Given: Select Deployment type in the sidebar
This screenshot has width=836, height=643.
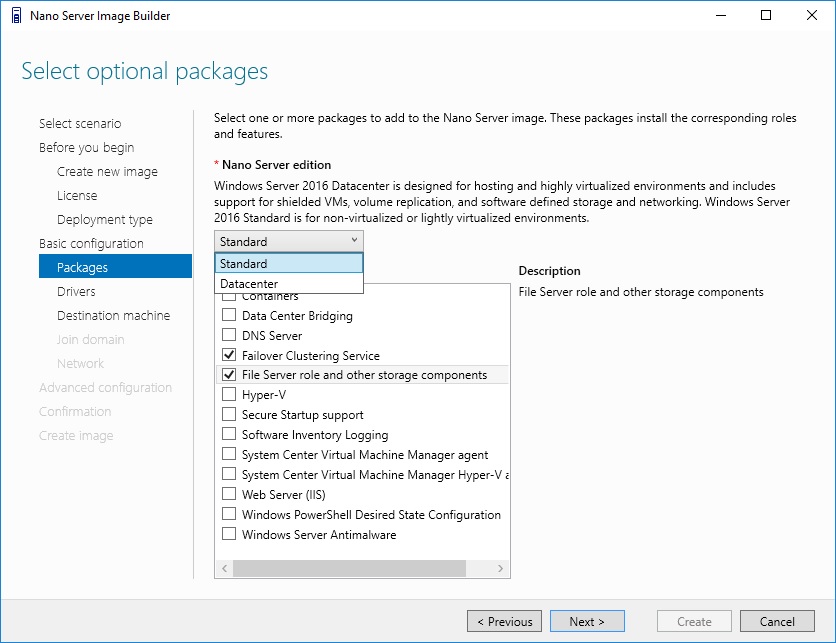Looking at the screenshot, I should pyautogui.click(x=104, y=220).
